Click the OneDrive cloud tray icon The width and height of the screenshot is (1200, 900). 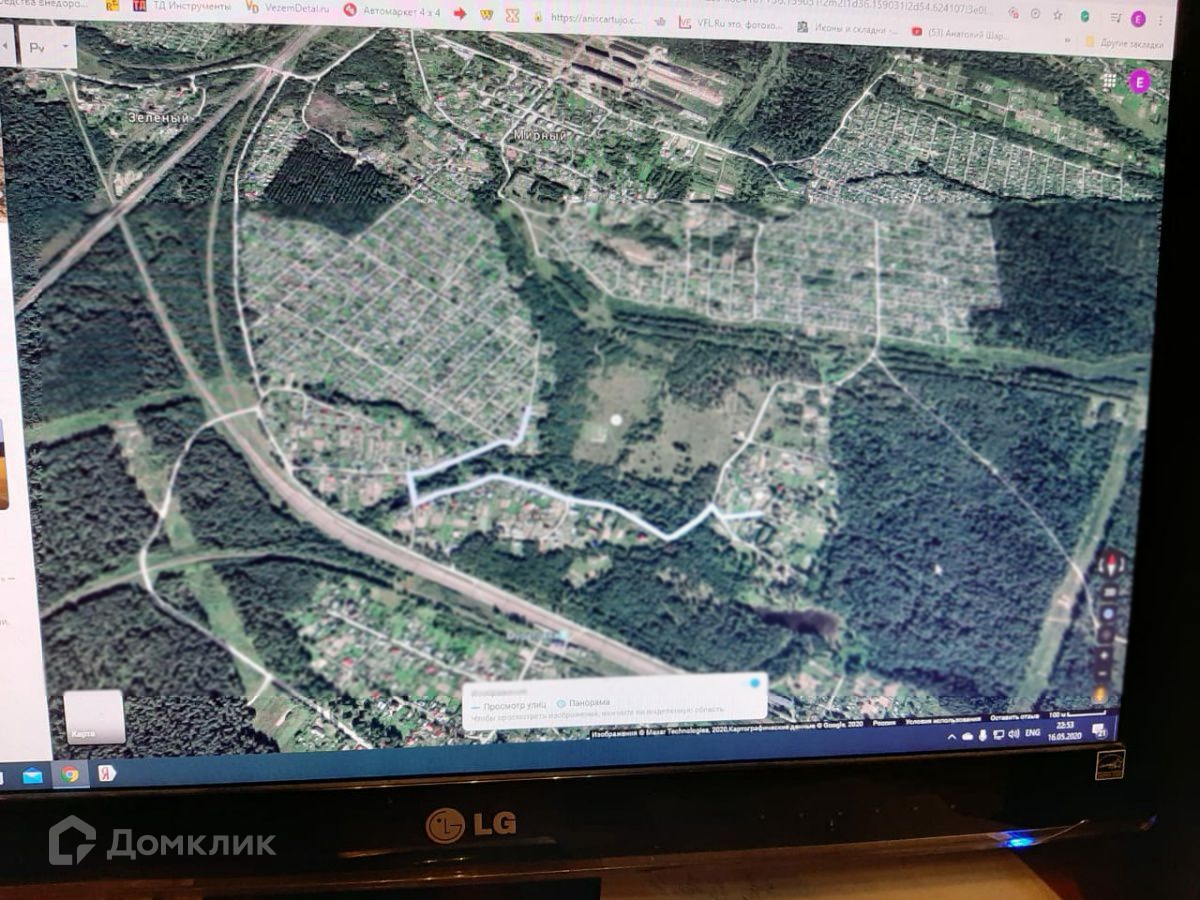(967, 737)
